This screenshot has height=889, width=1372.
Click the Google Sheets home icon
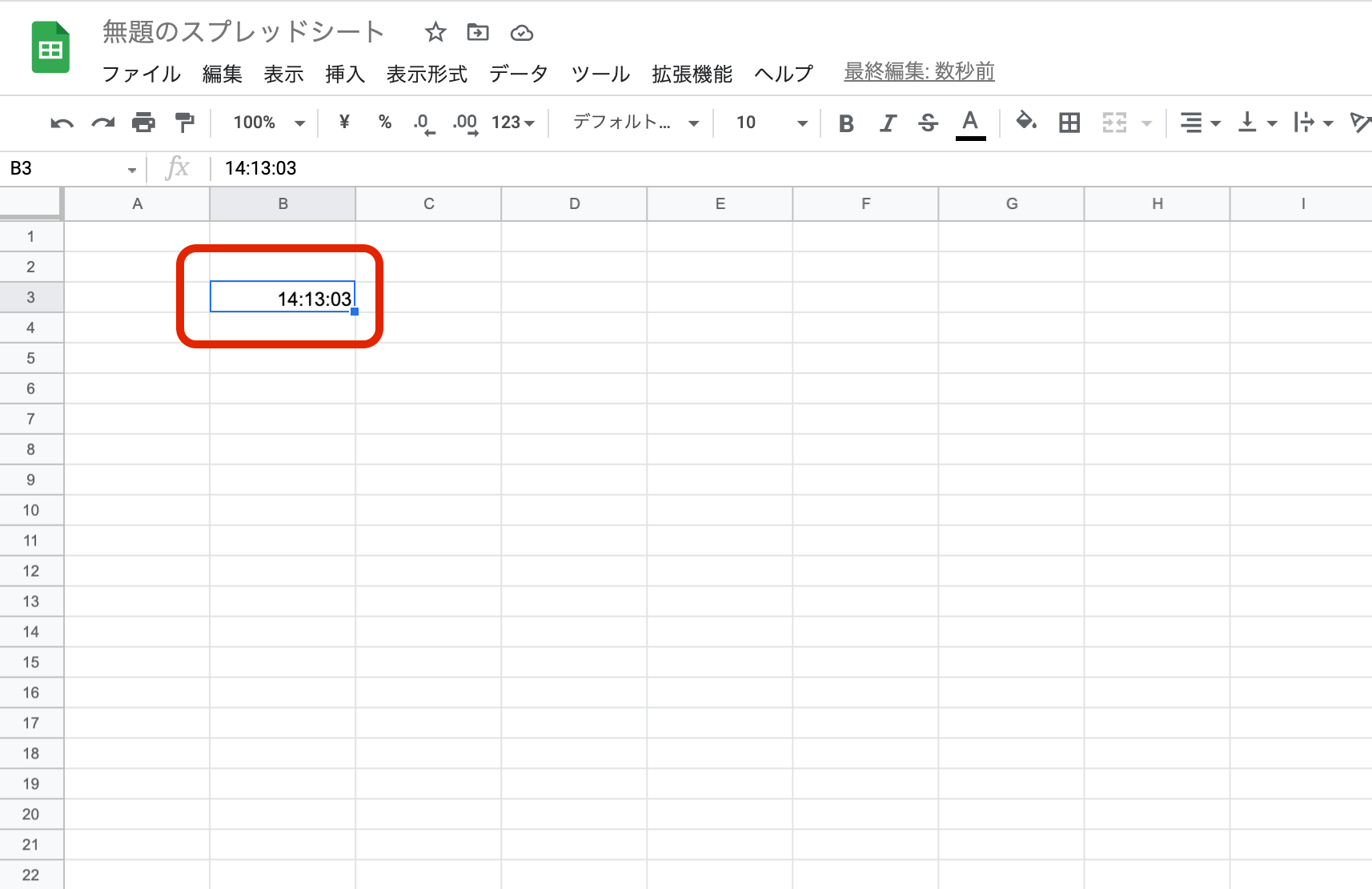50,48
